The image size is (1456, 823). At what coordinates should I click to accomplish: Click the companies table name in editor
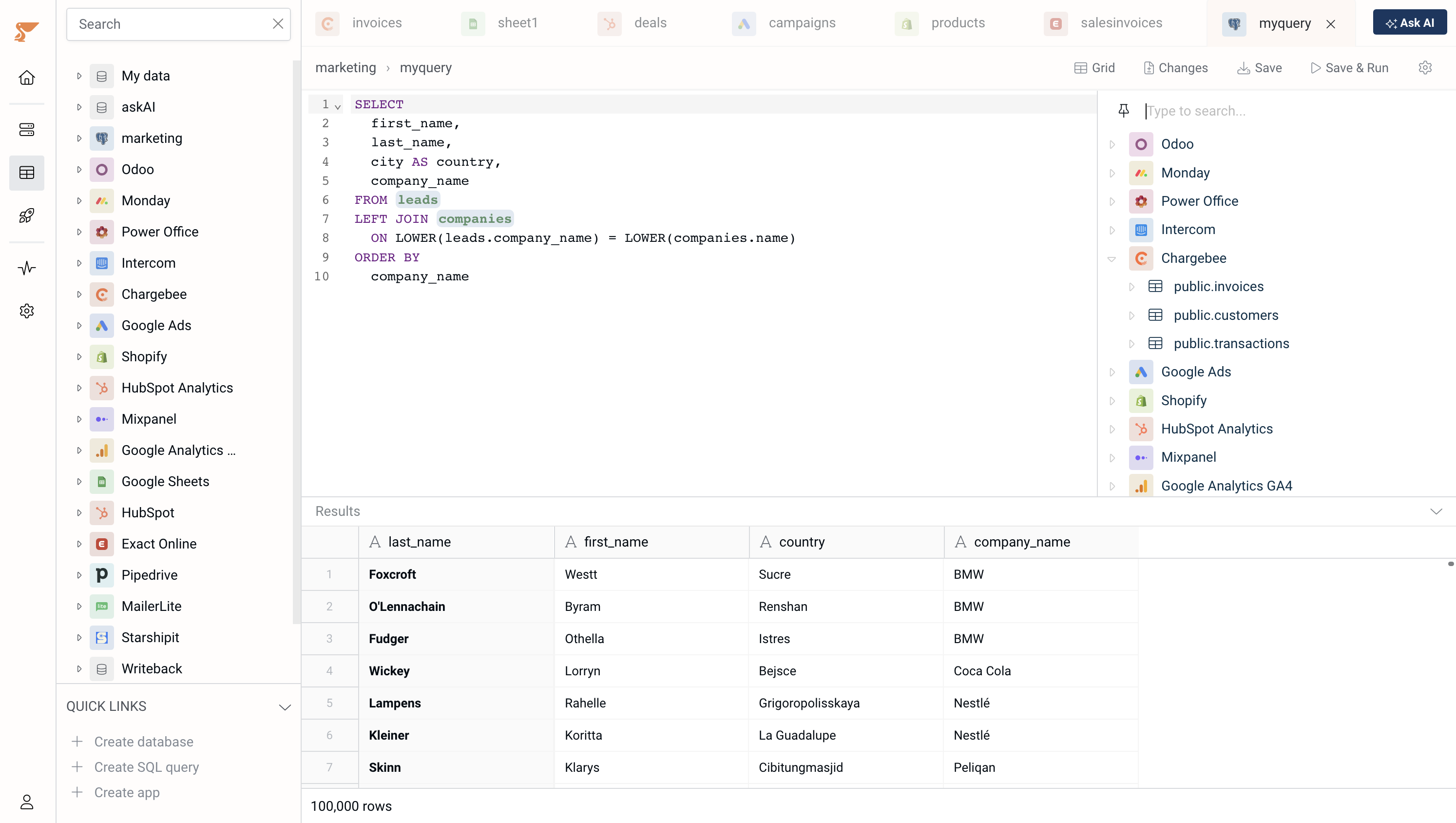click(475, 219)
